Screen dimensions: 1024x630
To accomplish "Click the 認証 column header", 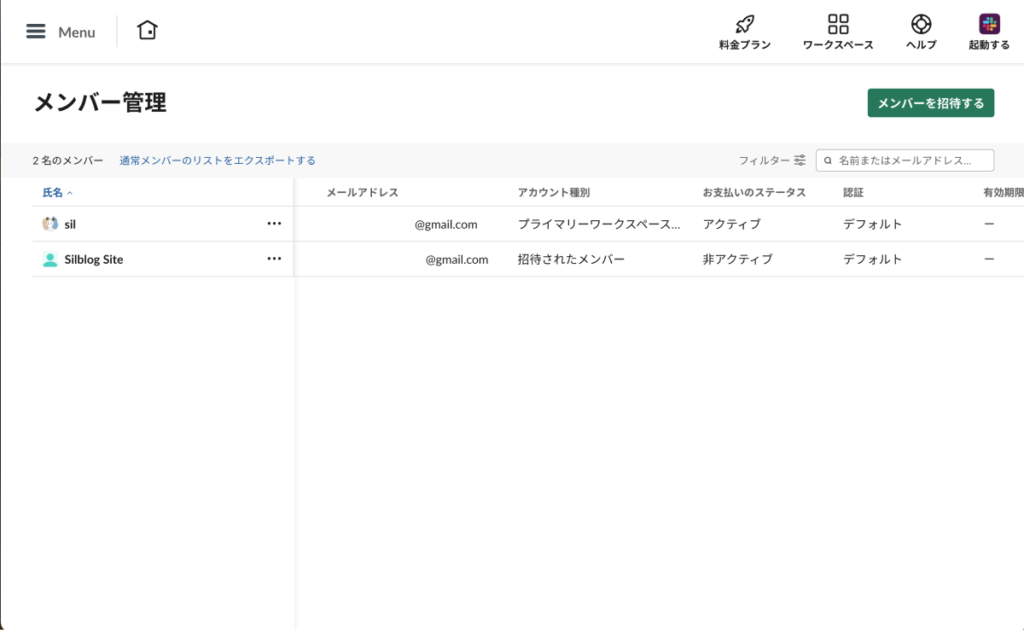I will tap(853, 192).
